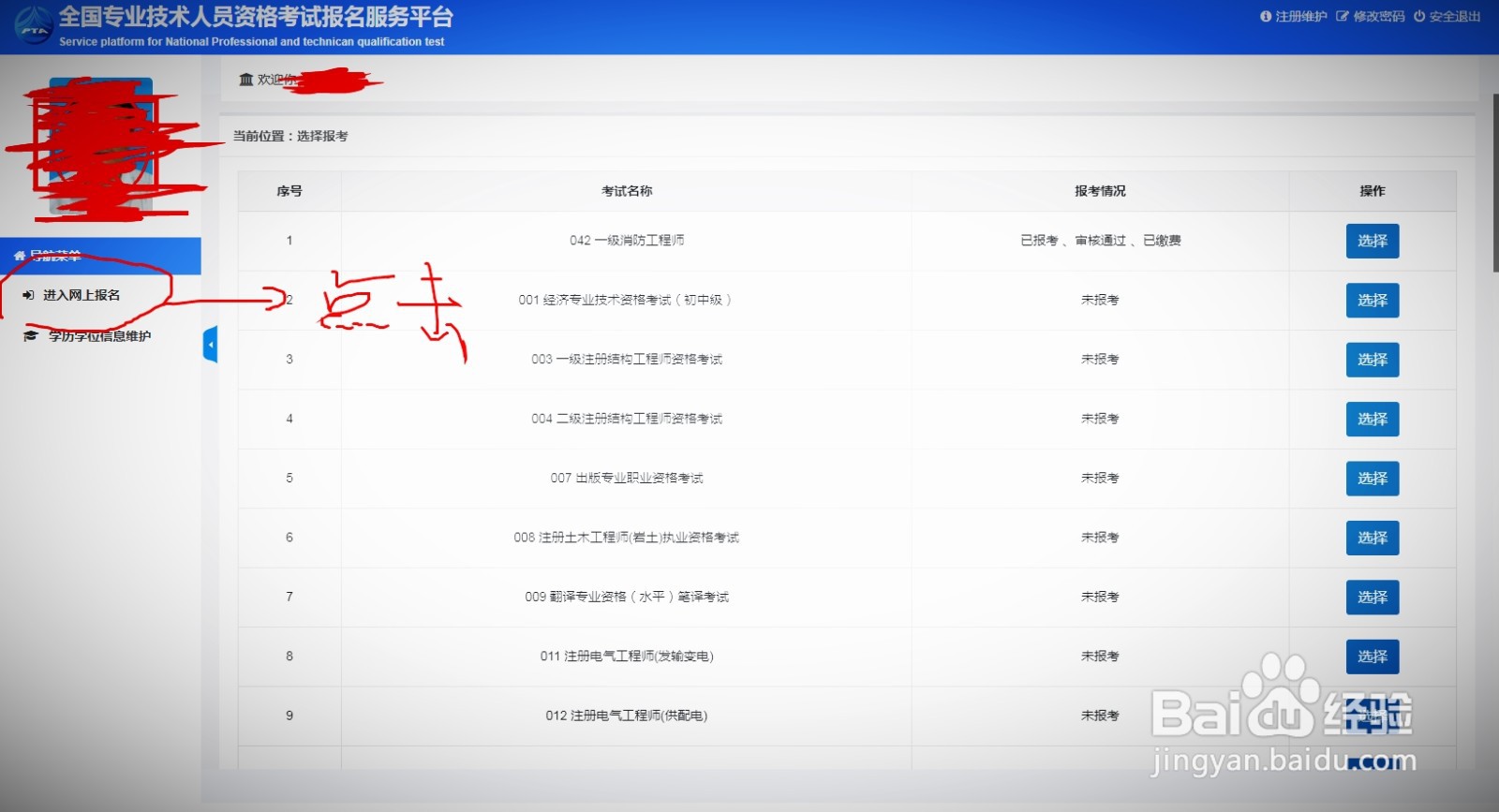This screenshot has height=812, width=1499.
Task: Select exam 007 出版专业职业资格考试
Action: (x=1373, y=479)
